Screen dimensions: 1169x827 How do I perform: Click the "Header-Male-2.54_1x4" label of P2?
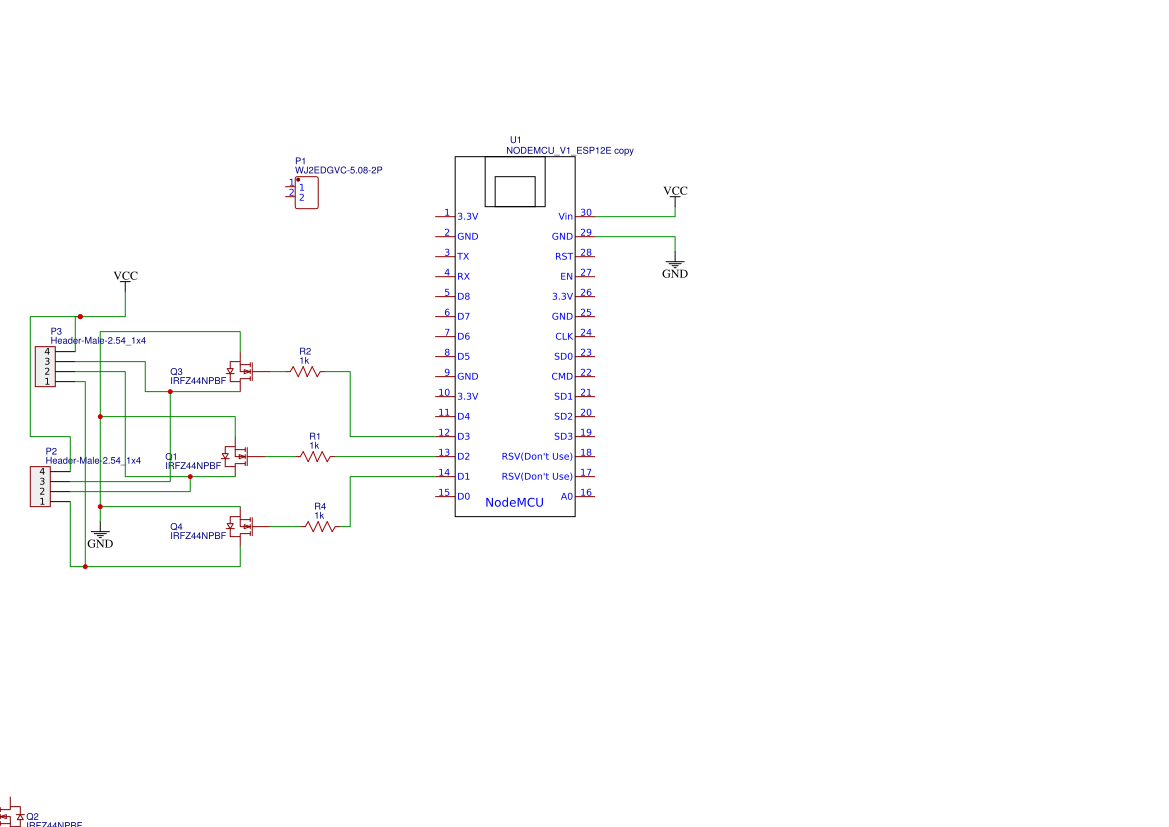(x=93, y=461)
